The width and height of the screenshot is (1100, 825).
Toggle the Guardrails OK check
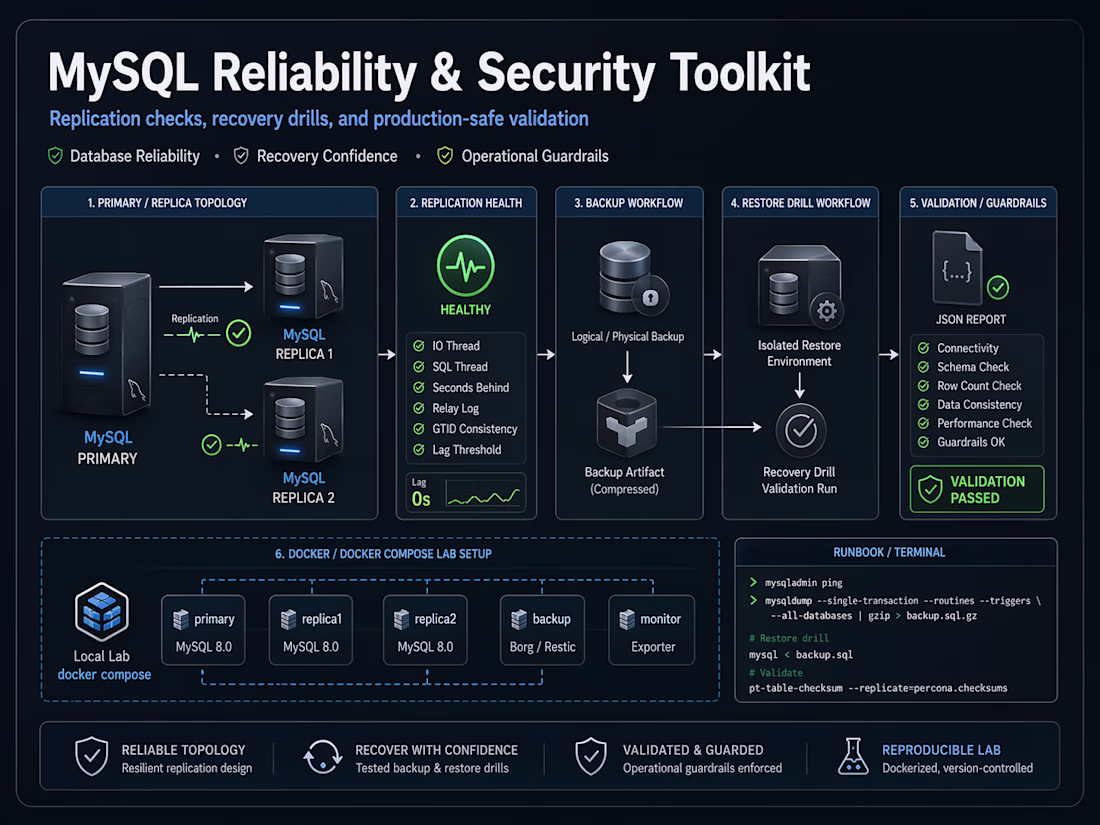[923, 443]
